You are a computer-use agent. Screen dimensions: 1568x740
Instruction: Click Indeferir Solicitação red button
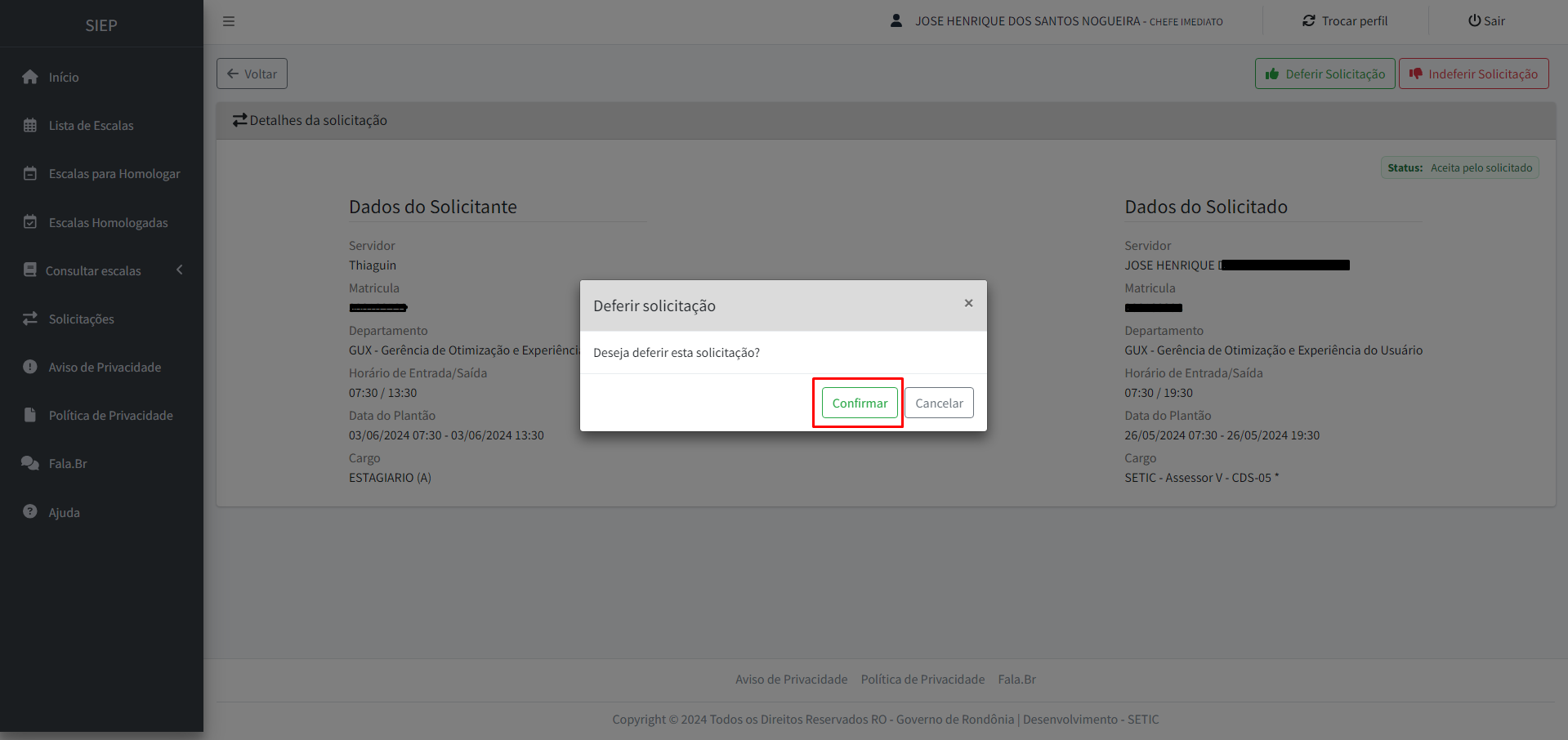tap(1473, 74)
